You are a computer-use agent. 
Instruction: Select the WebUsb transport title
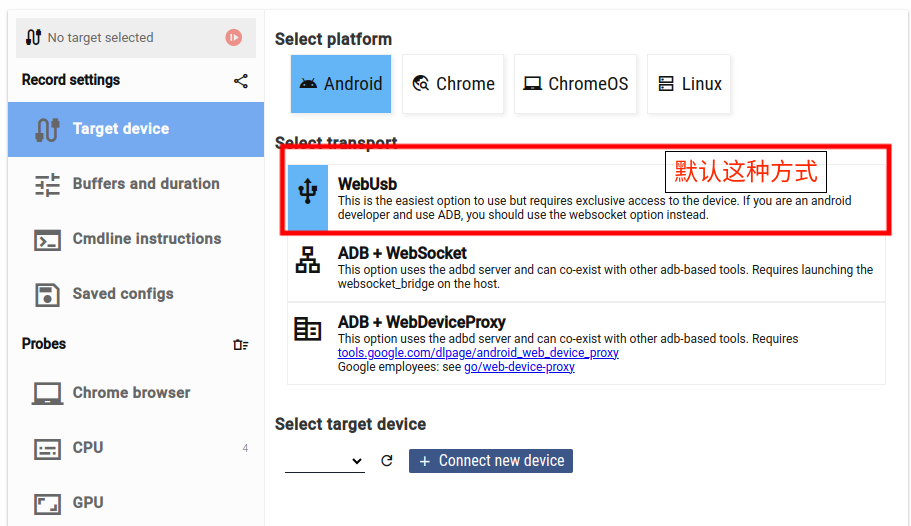point(368,184)
